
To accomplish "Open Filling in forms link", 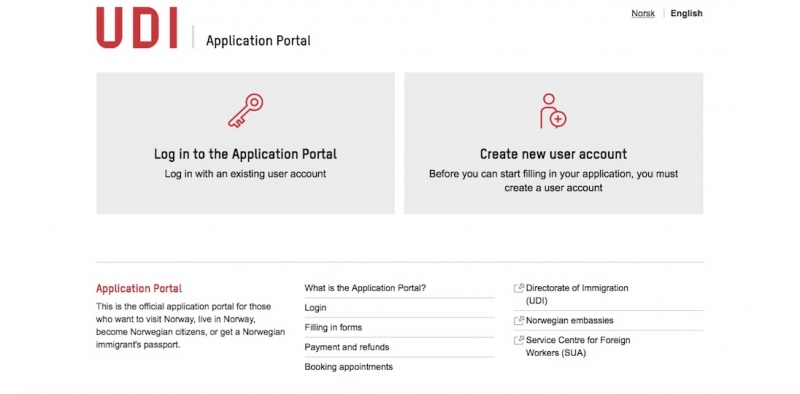I will click(333, 328).
